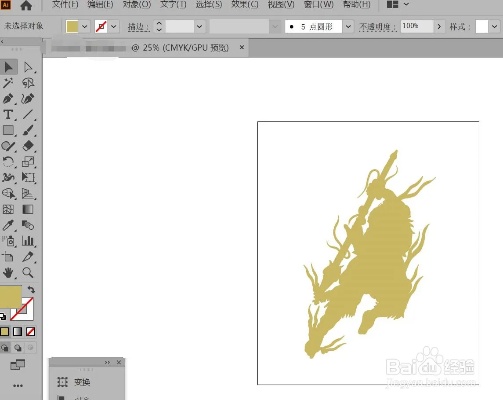
Task: Open Change Screen Mode button
Action: 17,365
